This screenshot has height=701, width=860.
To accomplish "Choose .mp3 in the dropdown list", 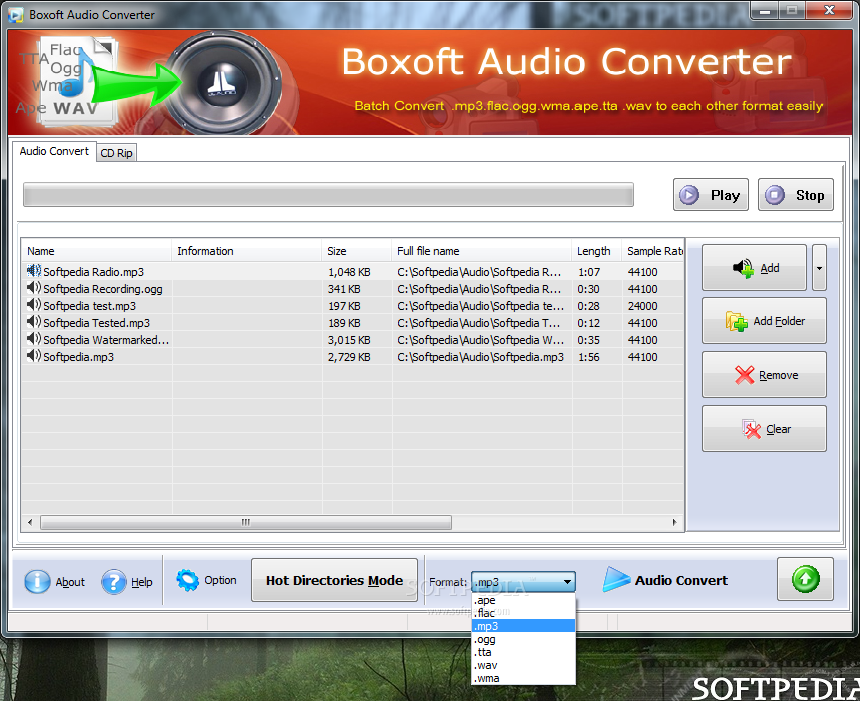I will [x=523, y=626].
